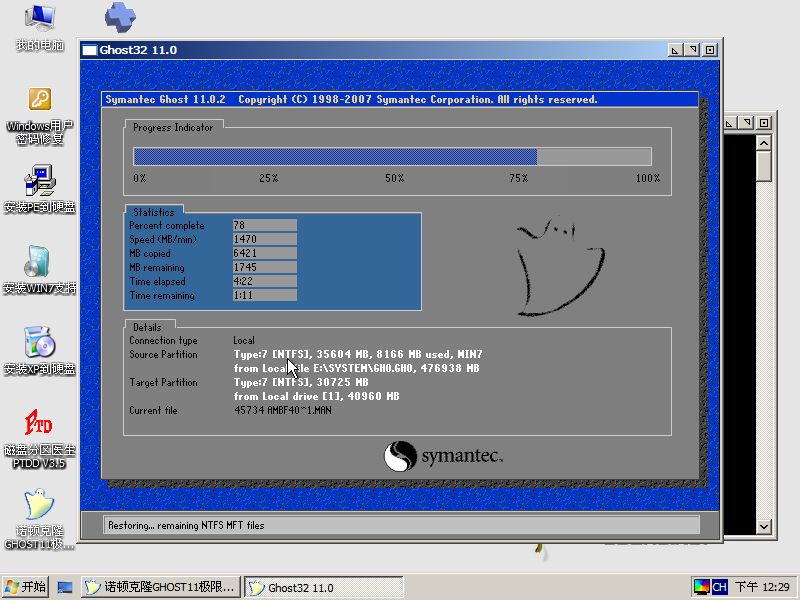The height and width of the screenshot is (600, 800).
Task: Click the 'Current file' details label
Action: tap(153, 410)
